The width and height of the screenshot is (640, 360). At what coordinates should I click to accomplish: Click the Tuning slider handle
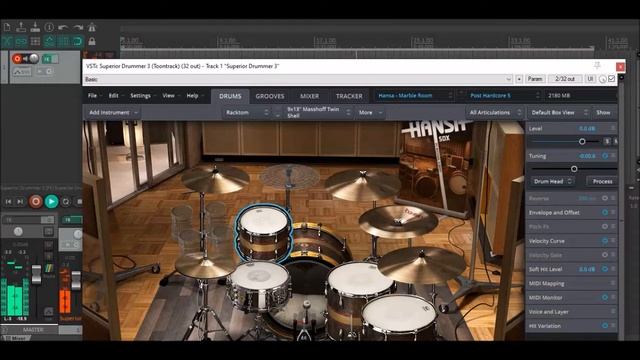pyautogui.click(x=574, y=169)
